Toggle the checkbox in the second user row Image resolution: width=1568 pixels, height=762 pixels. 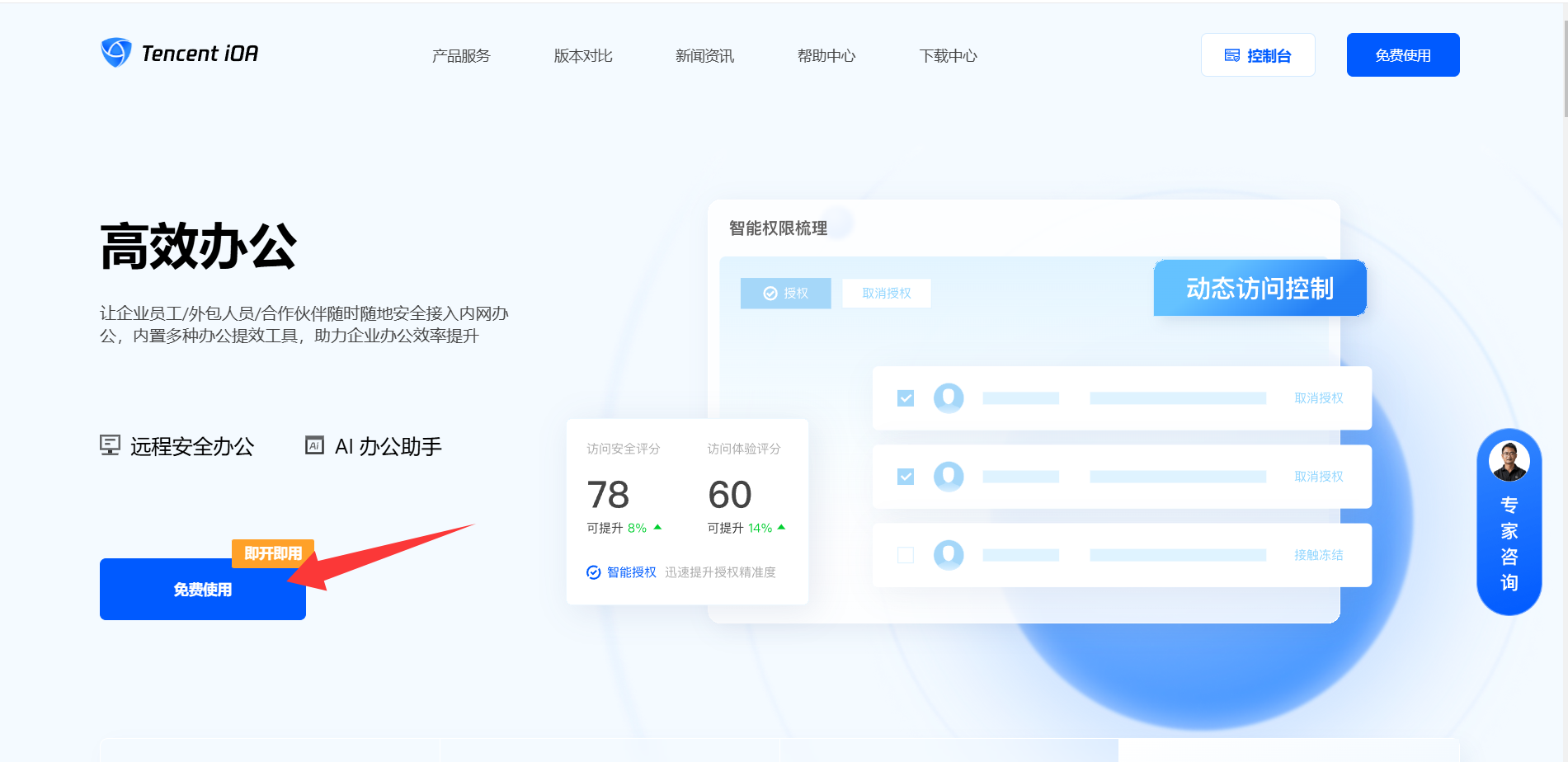pos(906,477)
